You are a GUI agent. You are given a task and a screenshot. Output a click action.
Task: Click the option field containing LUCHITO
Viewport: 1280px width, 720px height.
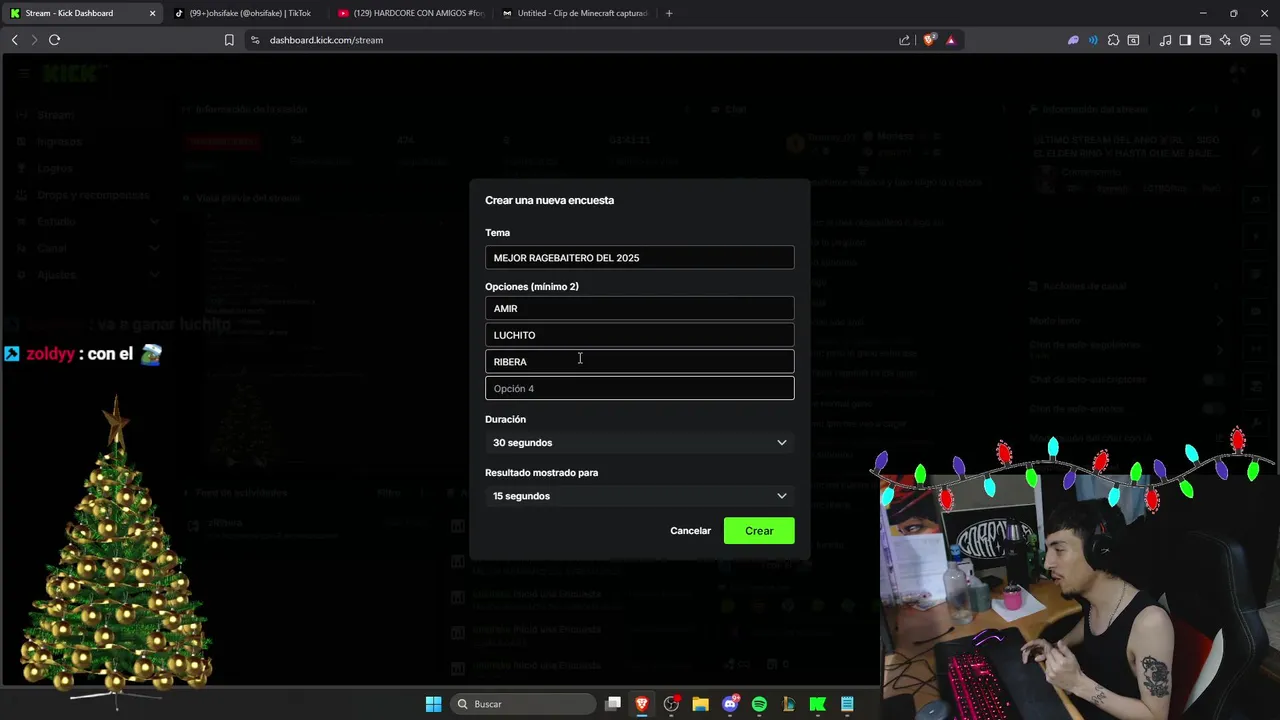pyautogui.click(x=640, y=335)
